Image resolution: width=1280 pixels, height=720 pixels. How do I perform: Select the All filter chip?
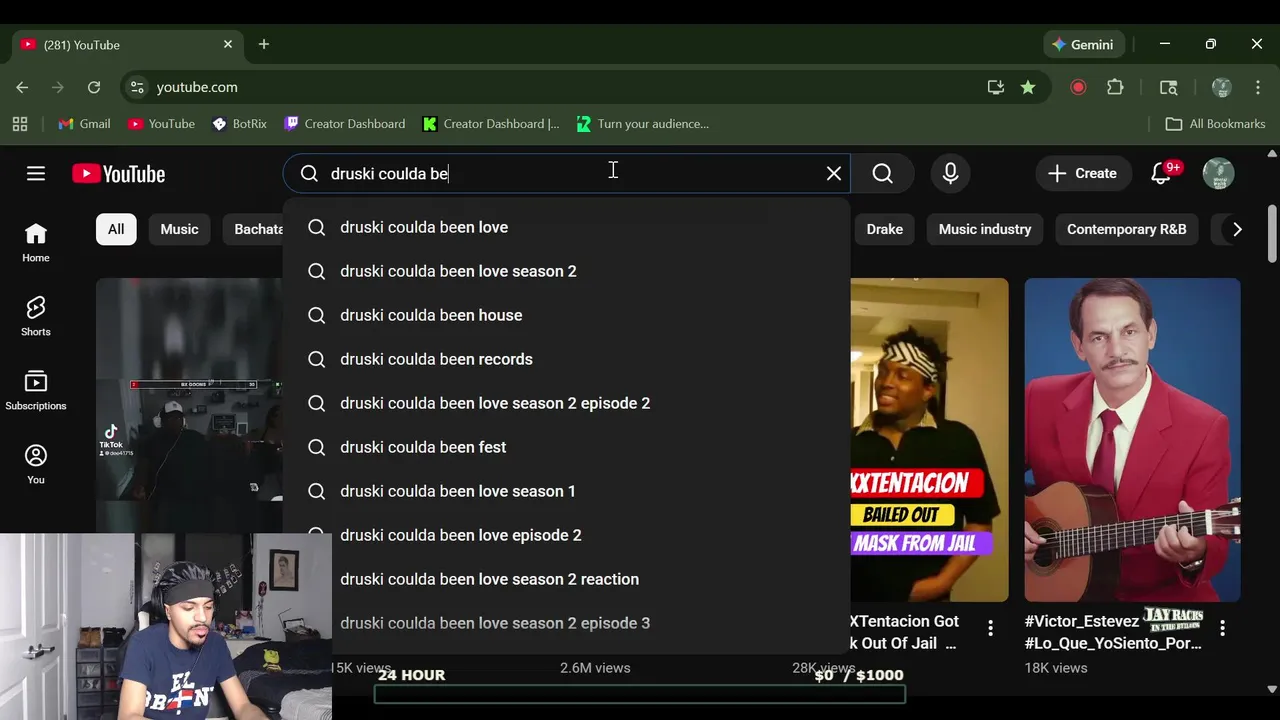116,229
